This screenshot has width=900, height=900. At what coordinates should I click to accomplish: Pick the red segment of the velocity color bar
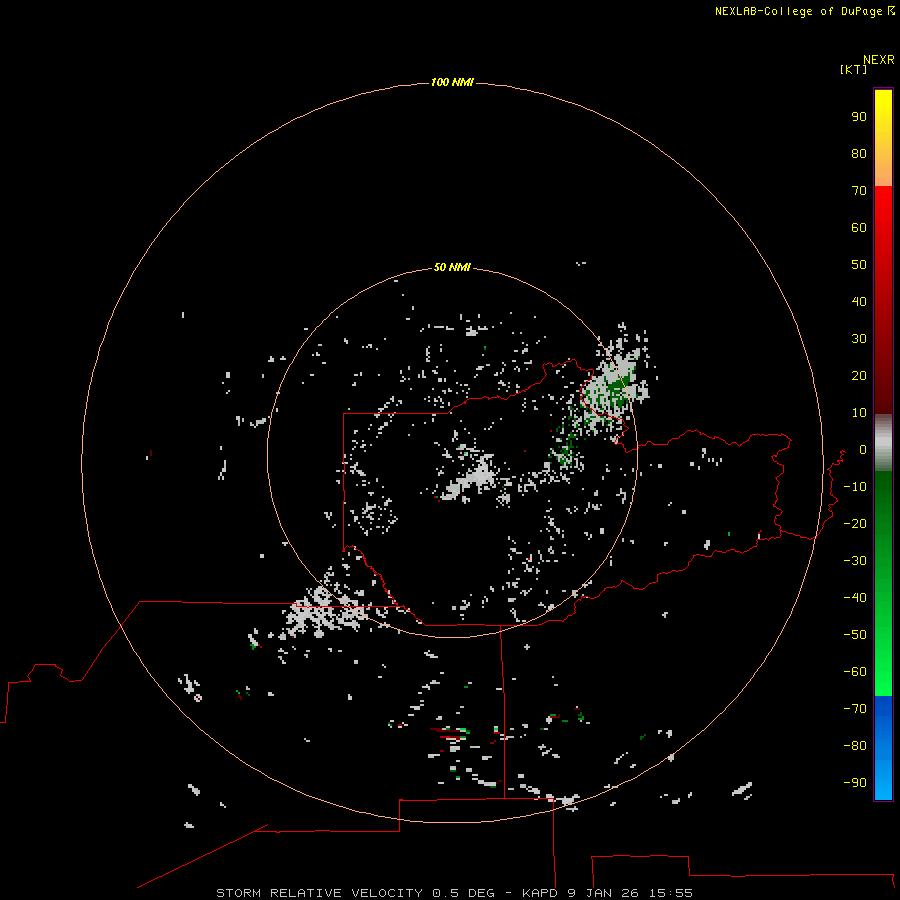[883, 298]
